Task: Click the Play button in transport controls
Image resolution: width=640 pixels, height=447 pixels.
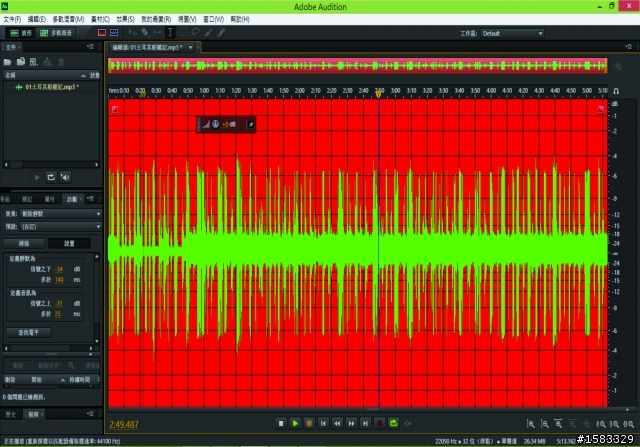Action: coord(296,424)
